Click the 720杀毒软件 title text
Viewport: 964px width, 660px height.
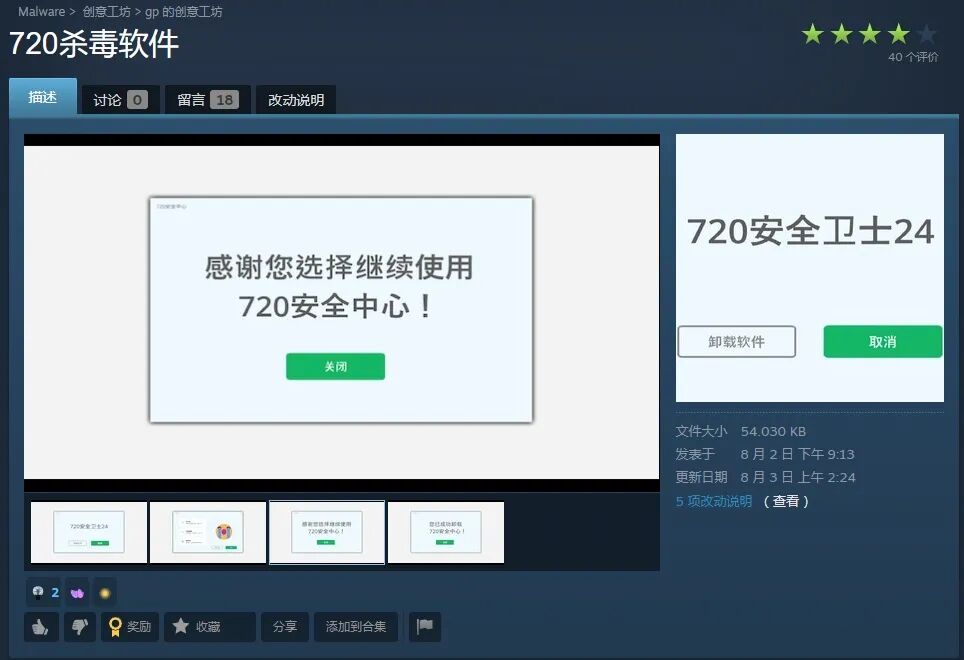click(94, 44)
